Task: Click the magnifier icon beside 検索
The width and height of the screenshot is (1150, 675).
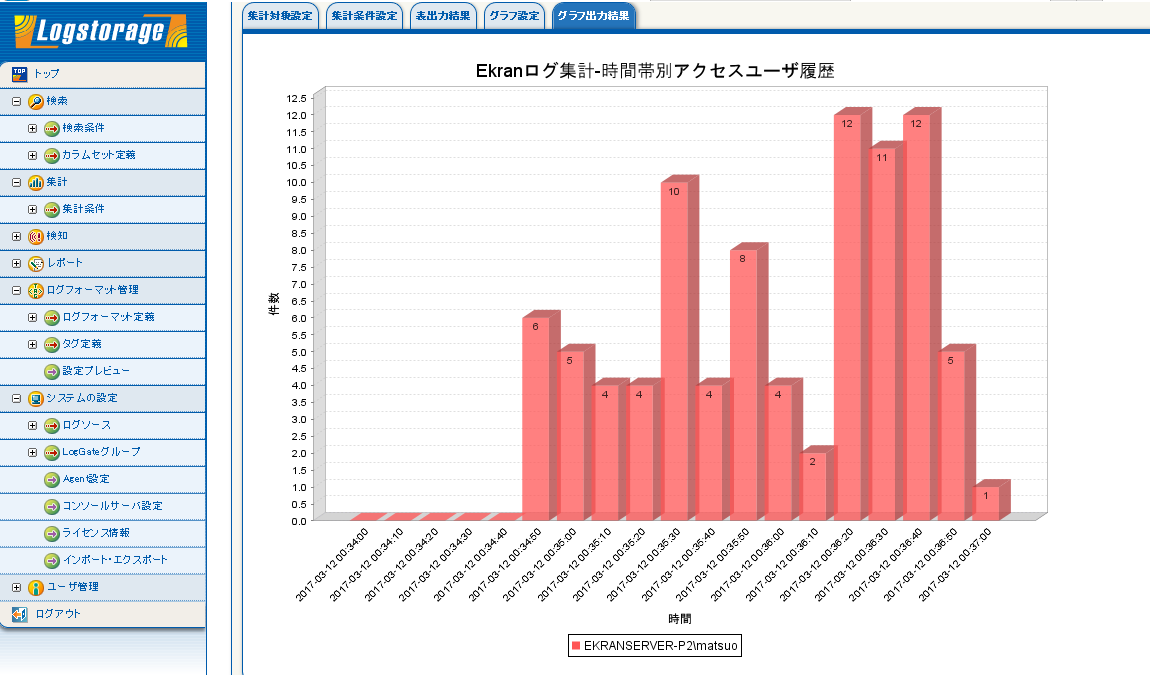Action: point(35,101)
